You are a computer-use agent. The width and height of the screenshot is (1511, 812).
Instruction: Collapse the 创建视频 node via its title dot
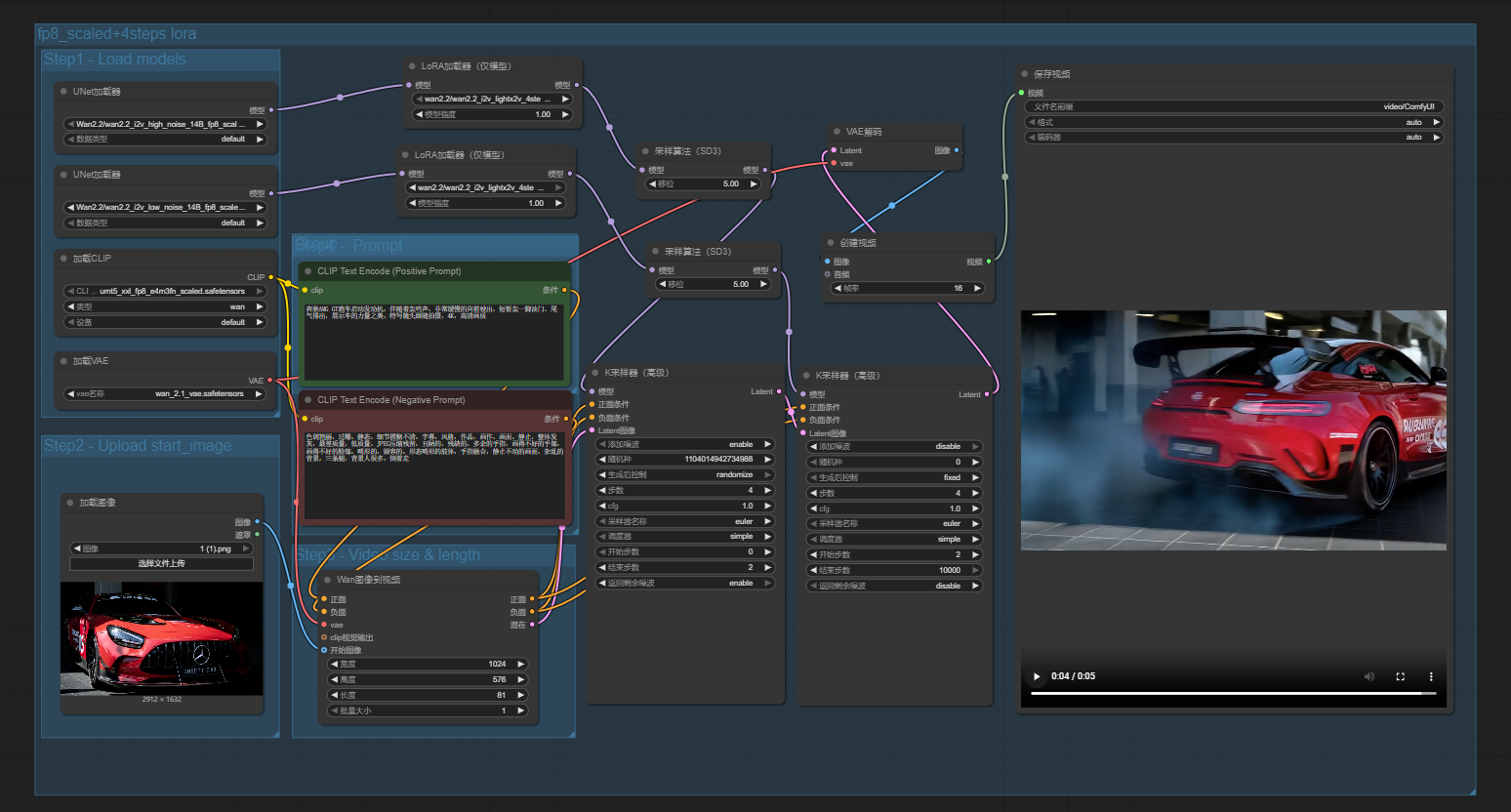tap(831, 243)
